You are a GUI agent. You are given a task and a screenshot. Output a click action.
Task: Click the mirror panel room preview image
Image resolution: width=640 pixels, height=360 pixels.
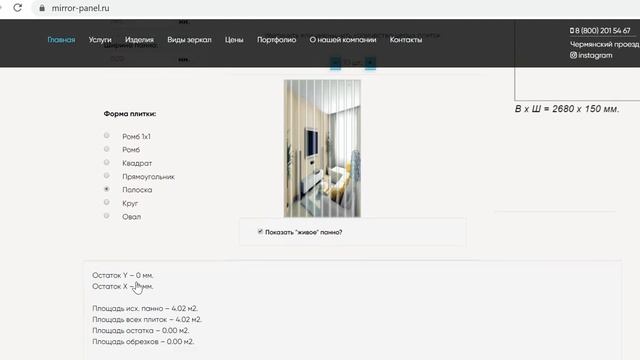322,149
